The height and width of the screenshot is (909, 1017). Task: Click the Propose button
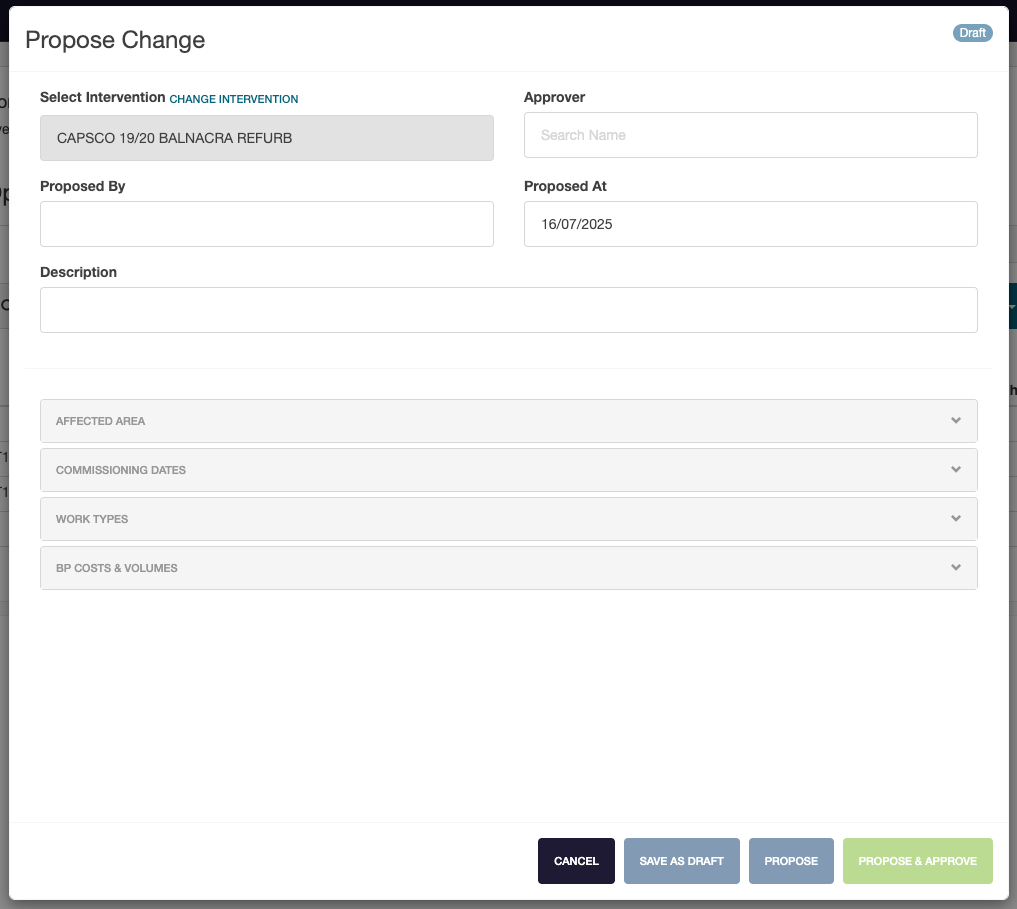(x=791, y=861)
